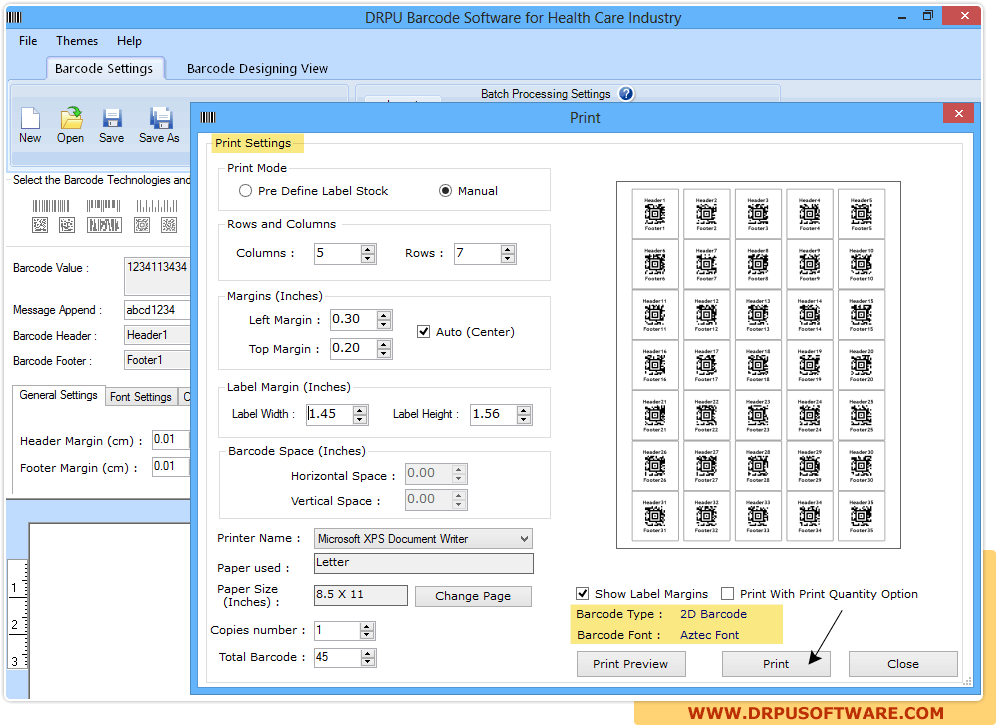Click the Footer Margin (cm) field
Viewport: 996px width, 725px height.
[171, 466]
